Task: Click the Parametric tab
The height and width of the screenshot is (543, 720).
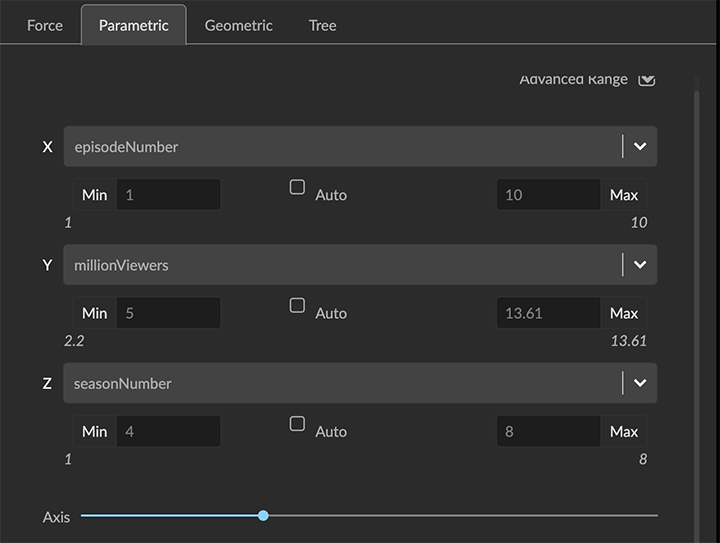Action: (x=133, y=25)
